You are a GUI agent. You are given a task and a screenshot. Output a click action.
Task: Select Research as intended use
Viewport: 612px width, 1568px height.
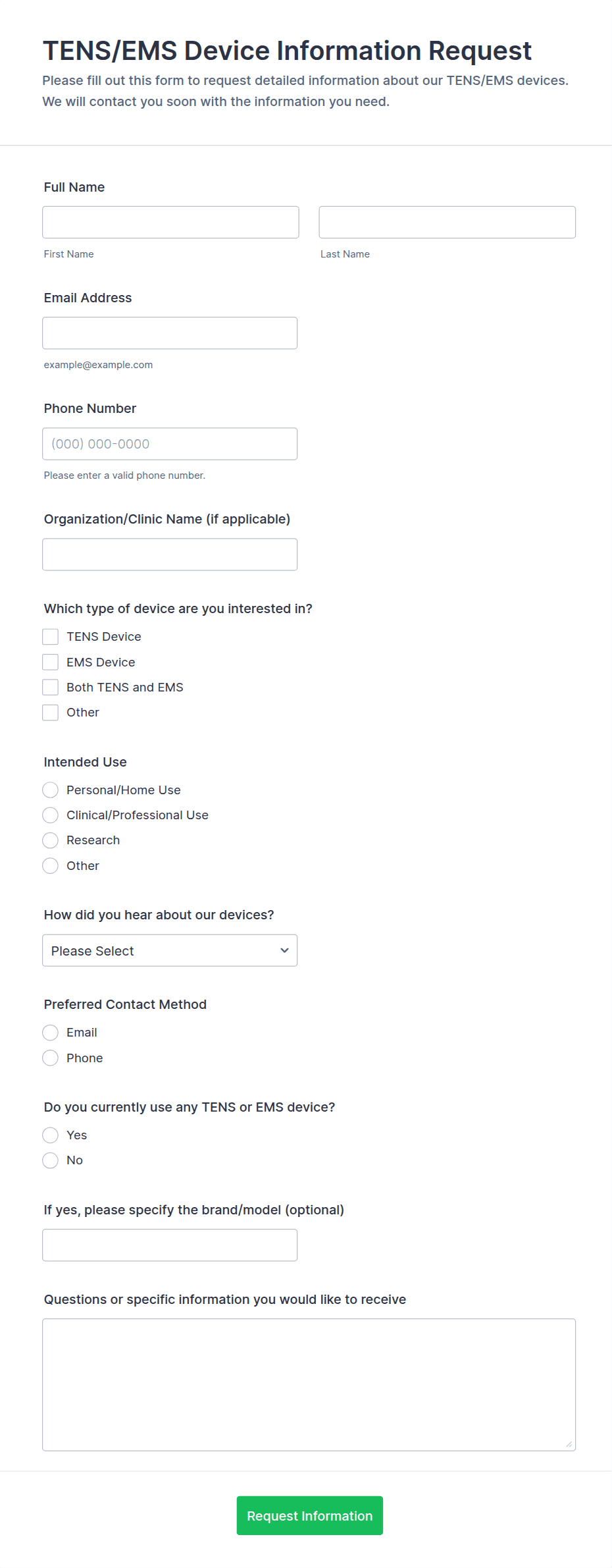click(x=51, y=840)
